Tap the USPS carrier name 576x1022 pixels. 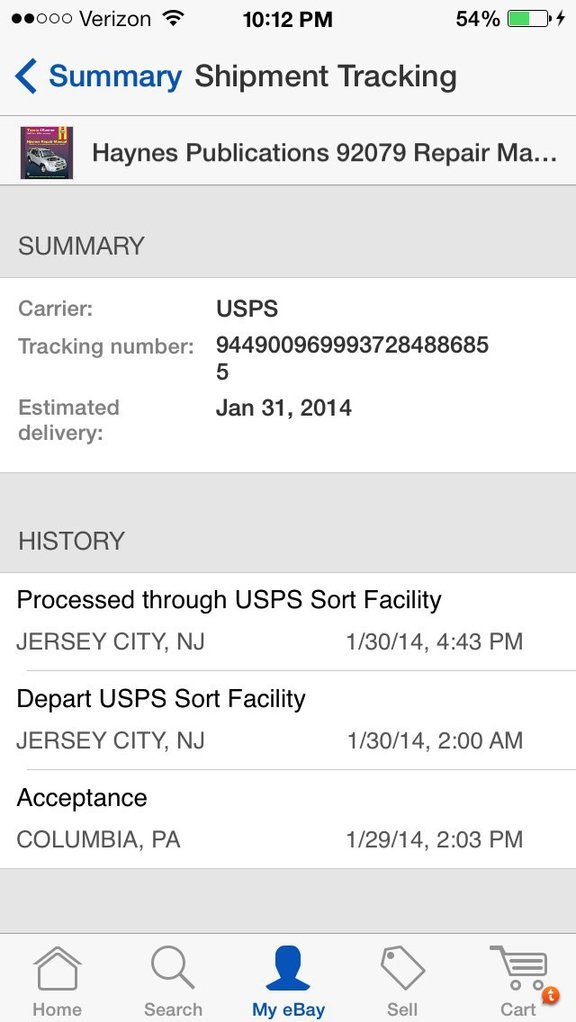[x=247, y=308]
